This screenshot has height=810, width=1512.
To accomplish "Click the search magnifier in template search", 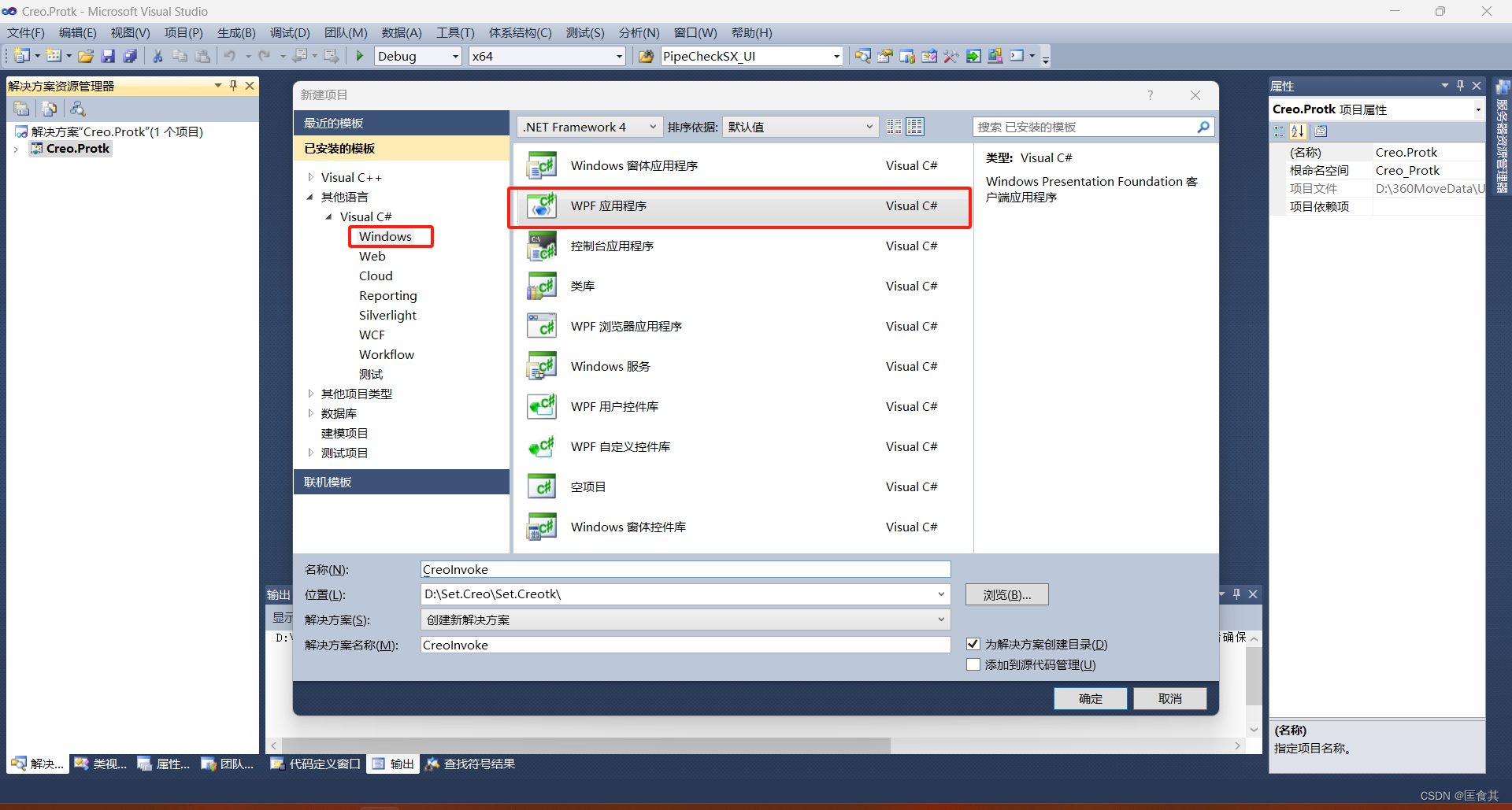I will click(1203, 127).
